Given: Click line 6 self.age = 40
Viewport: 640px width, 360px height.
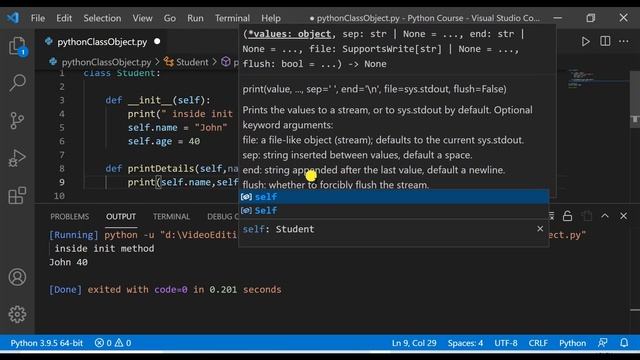Looking at the screenshot, I should click(164, 141).
